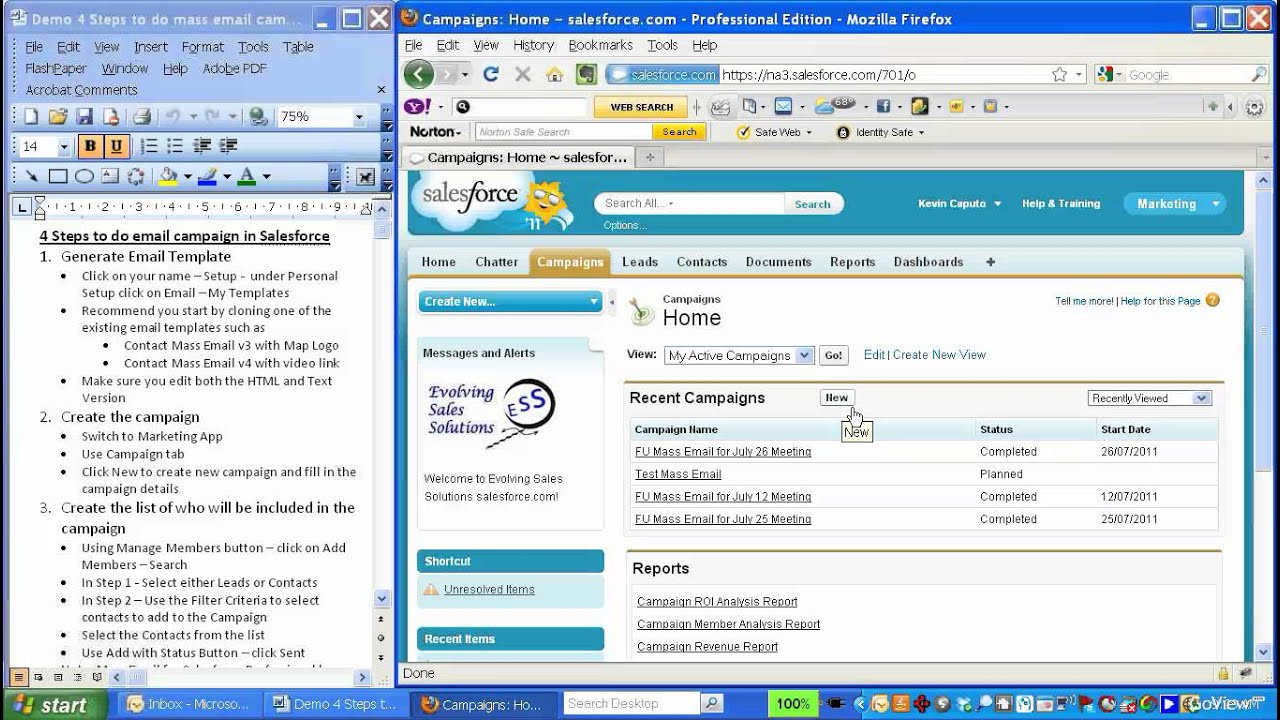Click the Unresolved Items shortcut link
The width and height of the screenshot is (1280, 720).
click(489, 590)
